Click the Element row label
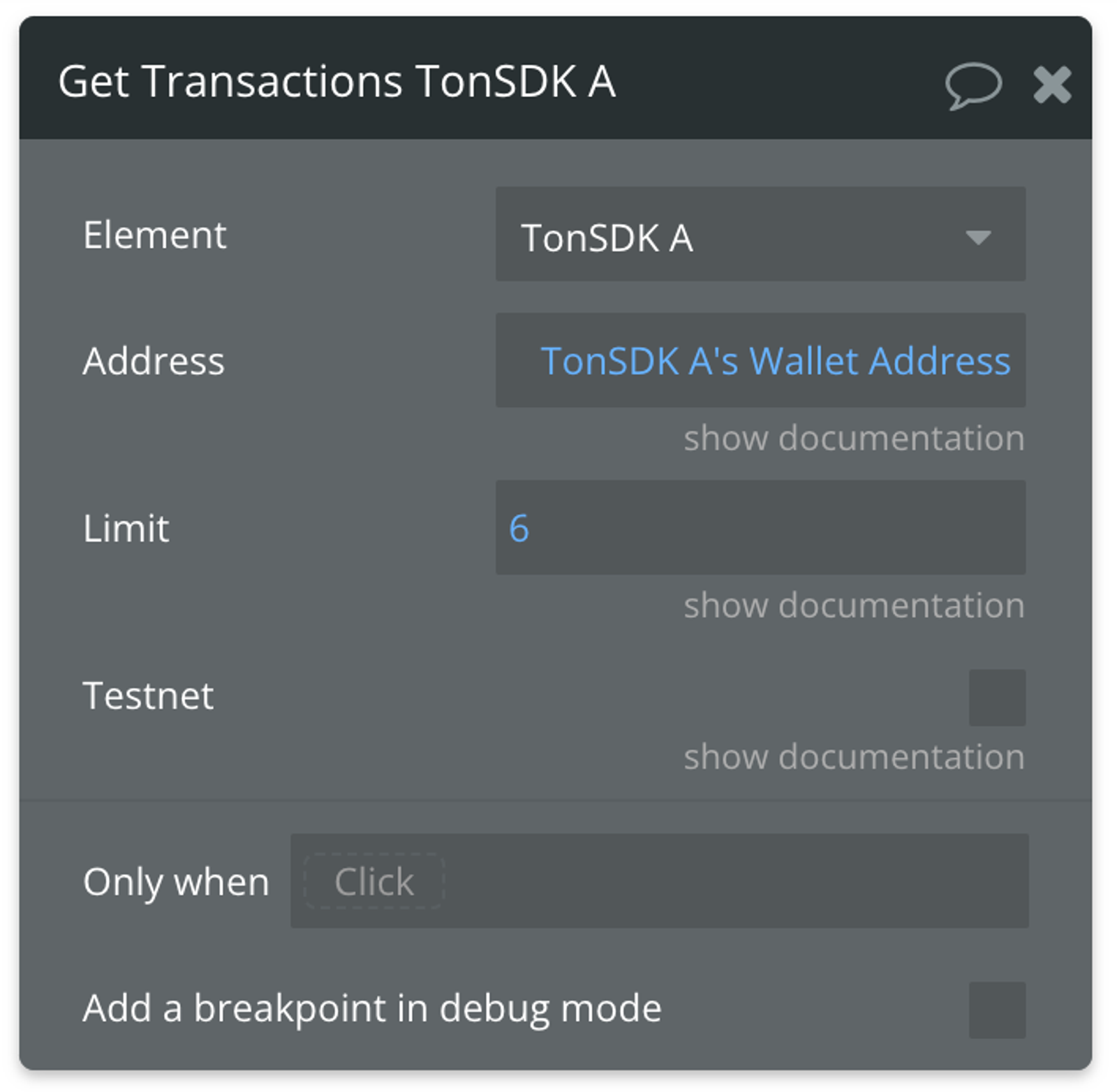This screenshot has width=1117, height=1092. point(154,235)
